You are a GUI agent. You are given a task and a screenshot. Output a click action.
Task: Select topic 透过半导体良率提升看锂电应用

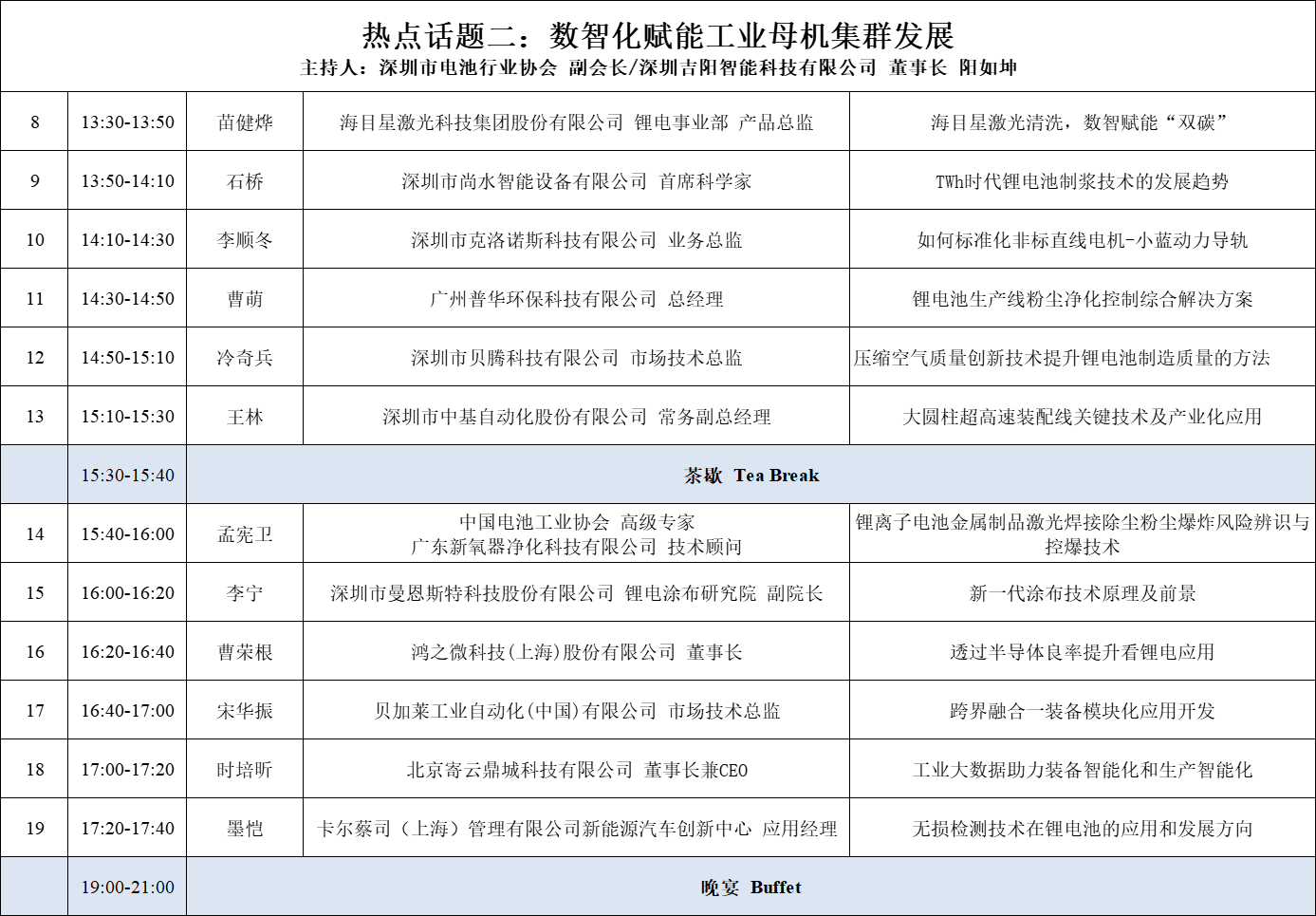click(1083, 651)
